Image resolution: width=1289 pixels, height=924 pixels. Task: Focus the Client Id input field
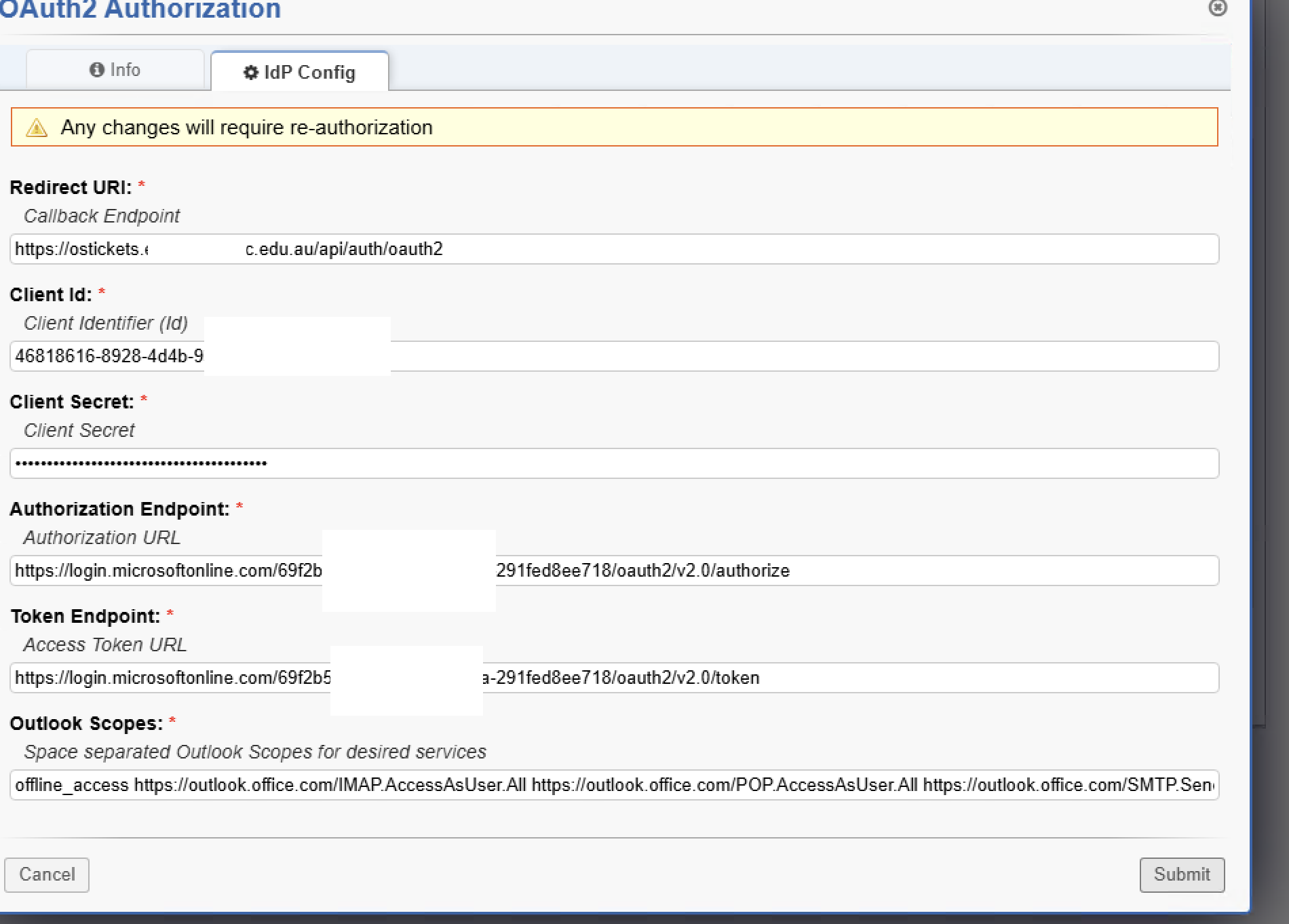click(x=614, y=356)
